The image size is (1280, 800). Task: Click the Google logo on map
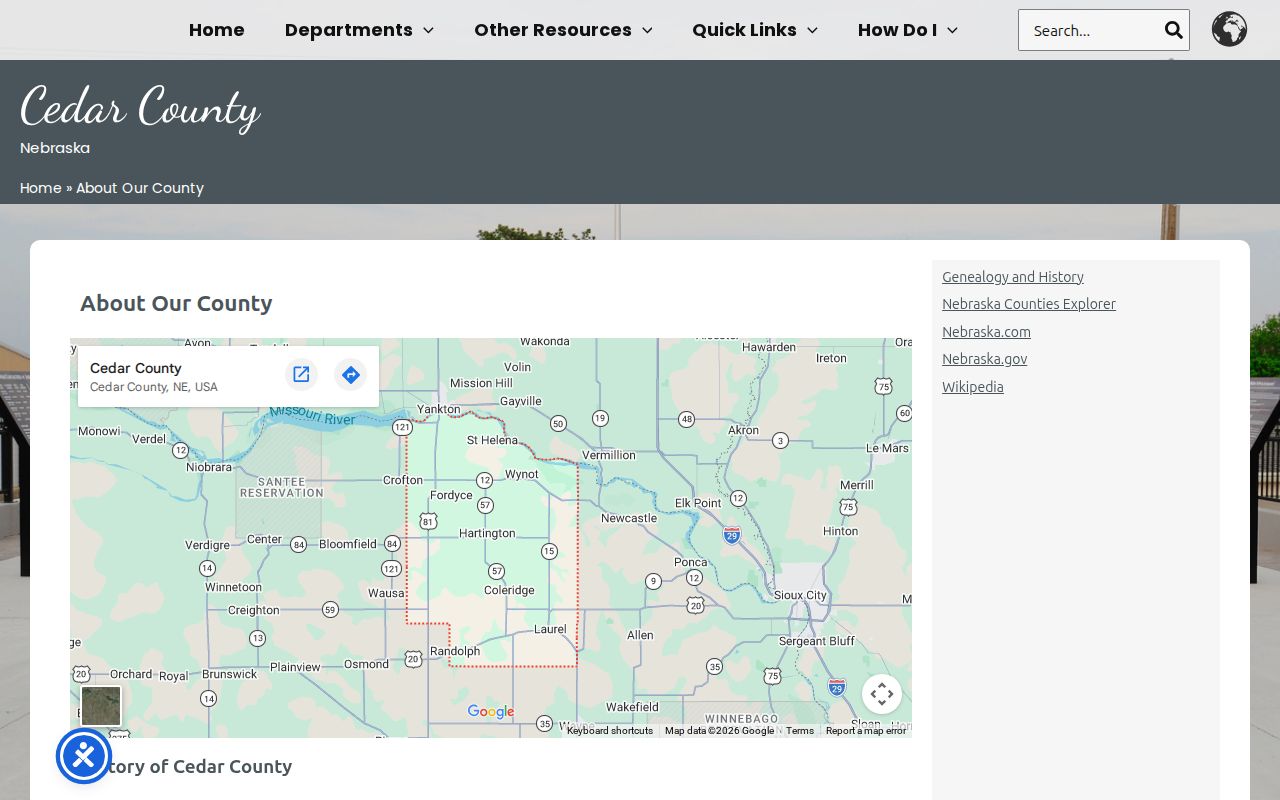(x=491, y=712)
